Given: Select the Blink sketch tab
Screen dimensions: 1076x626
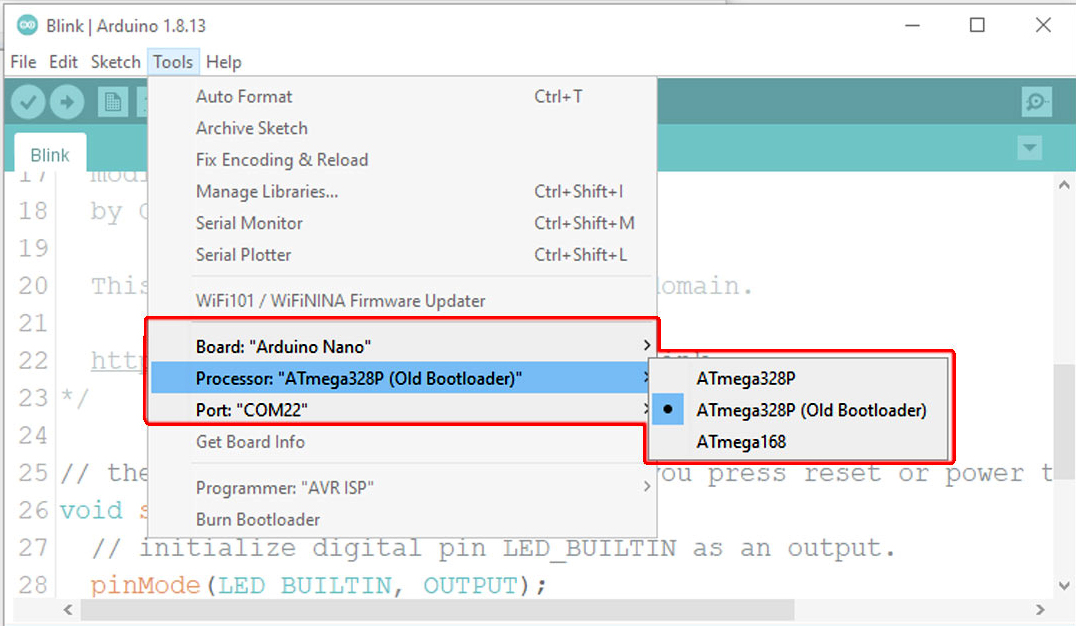Looking at the screenshot, I should coord(50,155).
